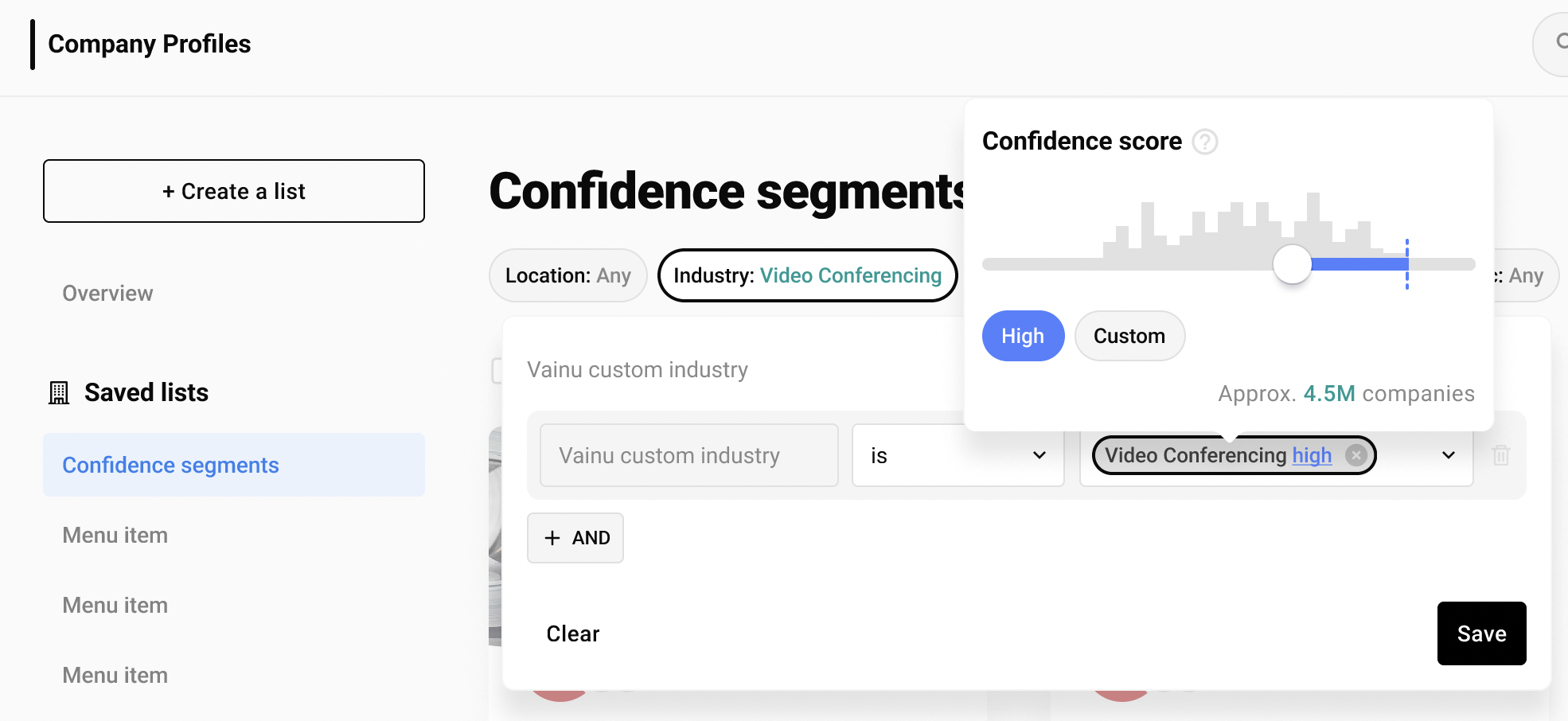This screenshot has width=1568, height=721.
Task: Expand the industry value dropdown chevron
Action: (1448, 455)
